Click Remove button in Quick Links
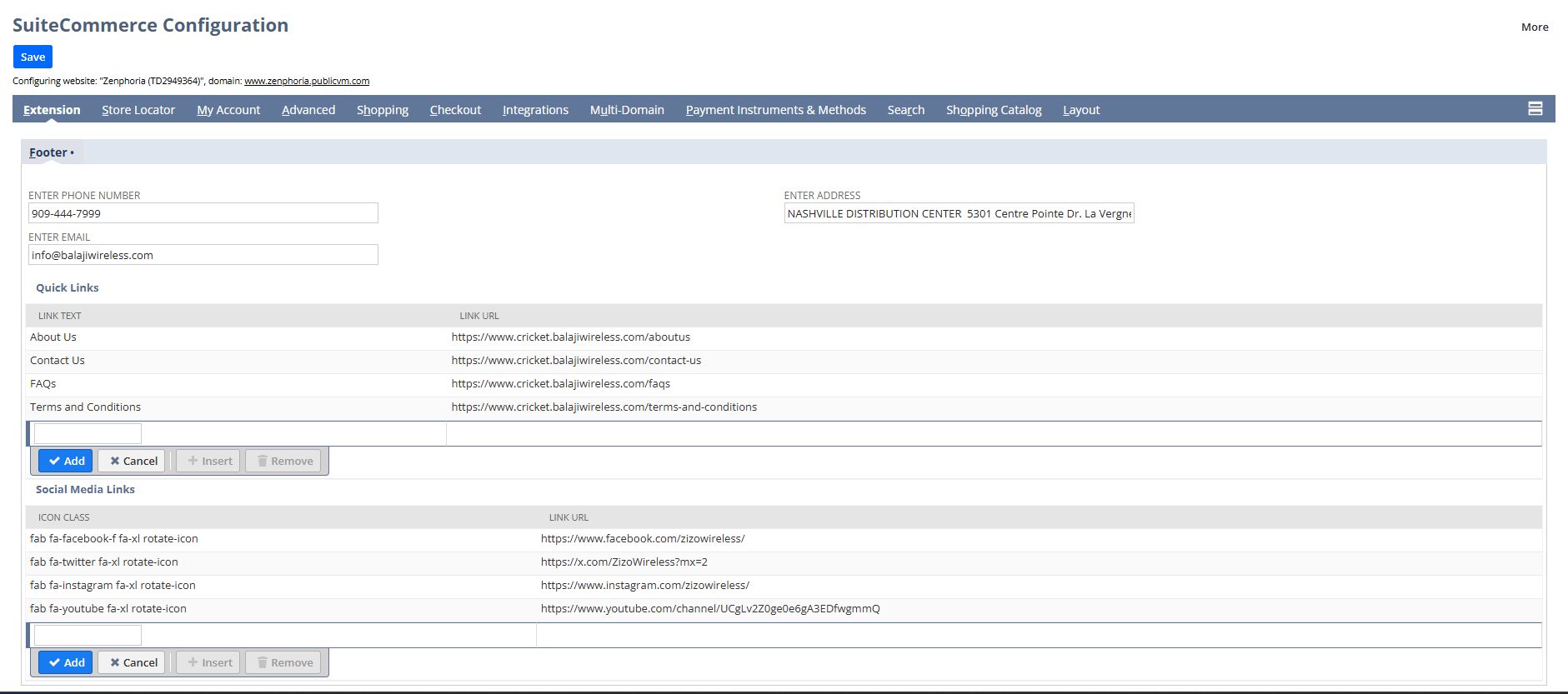This screenshot has width=1568, height=694. 284,461
